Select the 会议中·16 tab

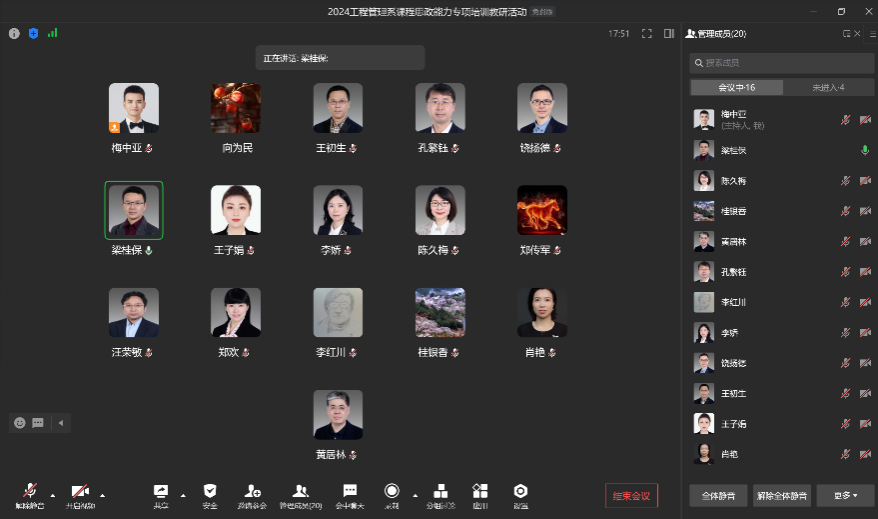(737, 88)
